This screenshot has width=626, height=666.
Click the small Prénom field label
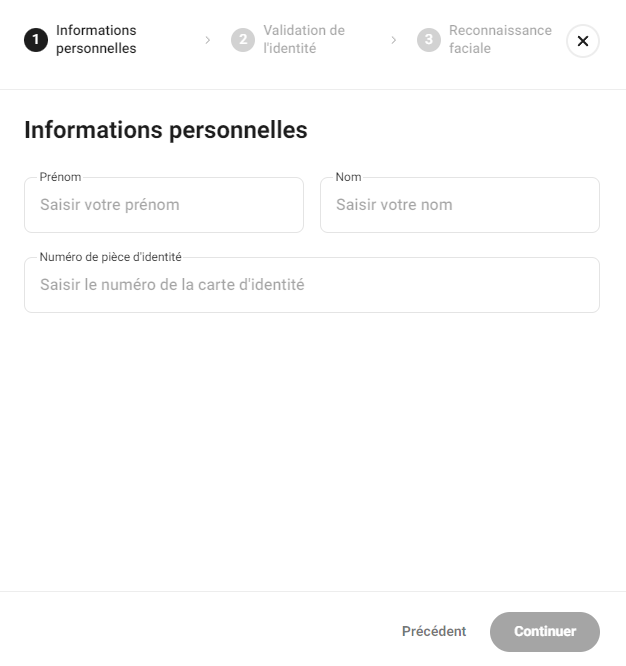click(x=60, y=177)
